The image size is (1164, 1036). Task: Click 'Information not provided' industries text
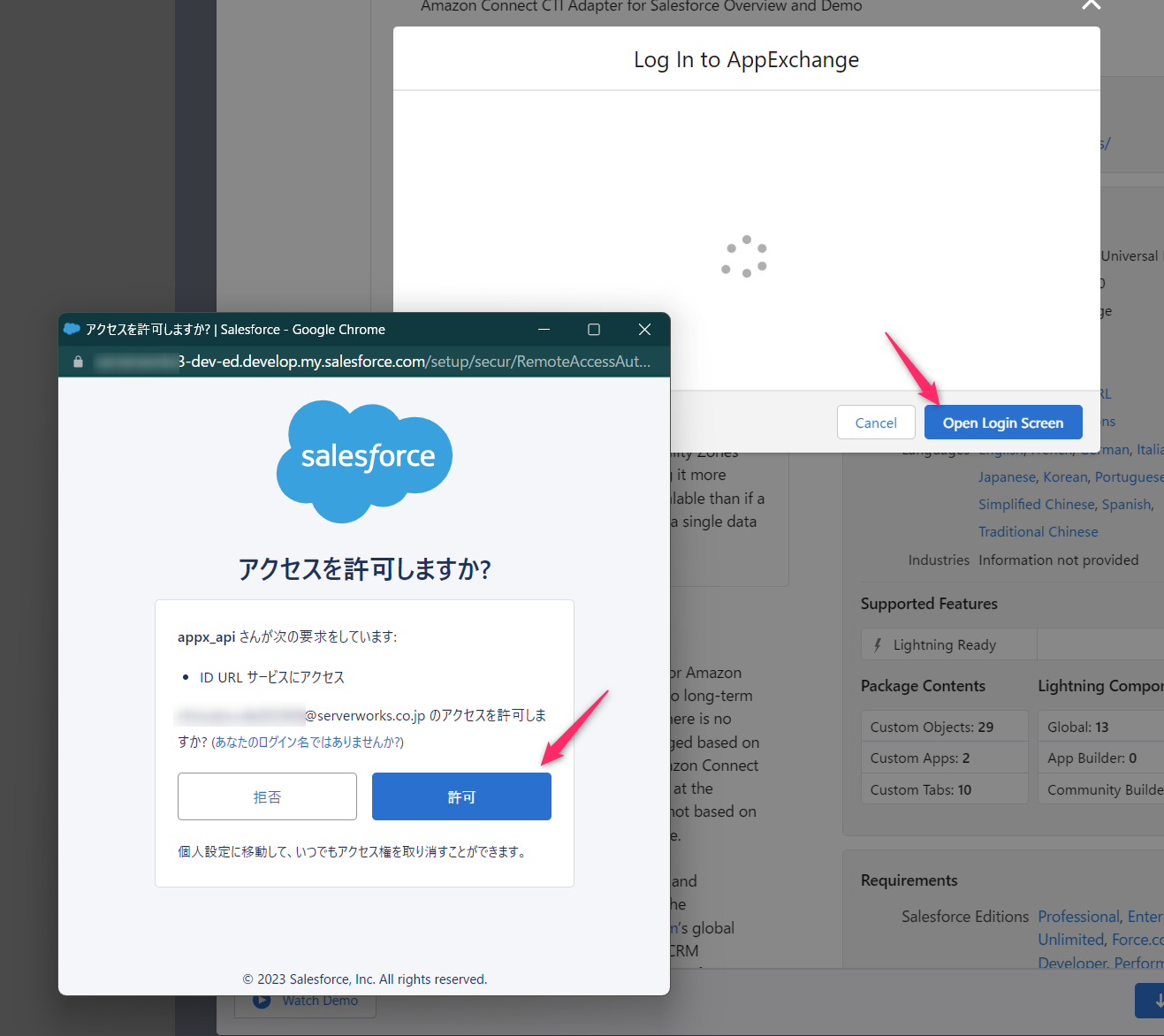click(x=1058, y=560)
